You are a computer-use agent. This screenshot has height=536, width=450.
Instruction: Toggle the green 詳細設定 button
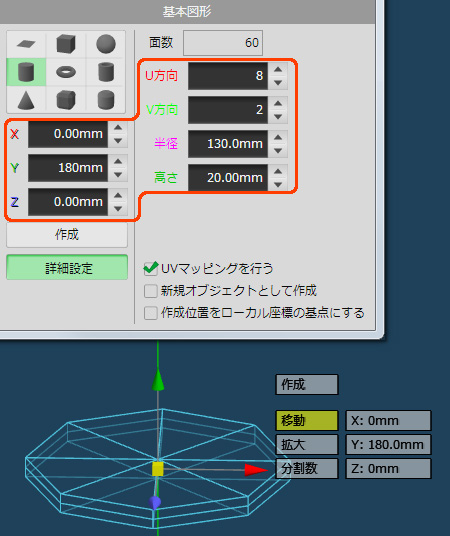click(67, 267)
